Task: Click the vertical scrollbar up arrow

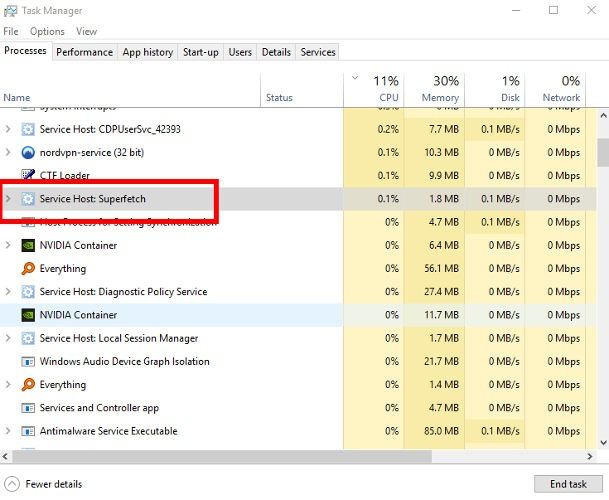Action: tap(603, 116)
